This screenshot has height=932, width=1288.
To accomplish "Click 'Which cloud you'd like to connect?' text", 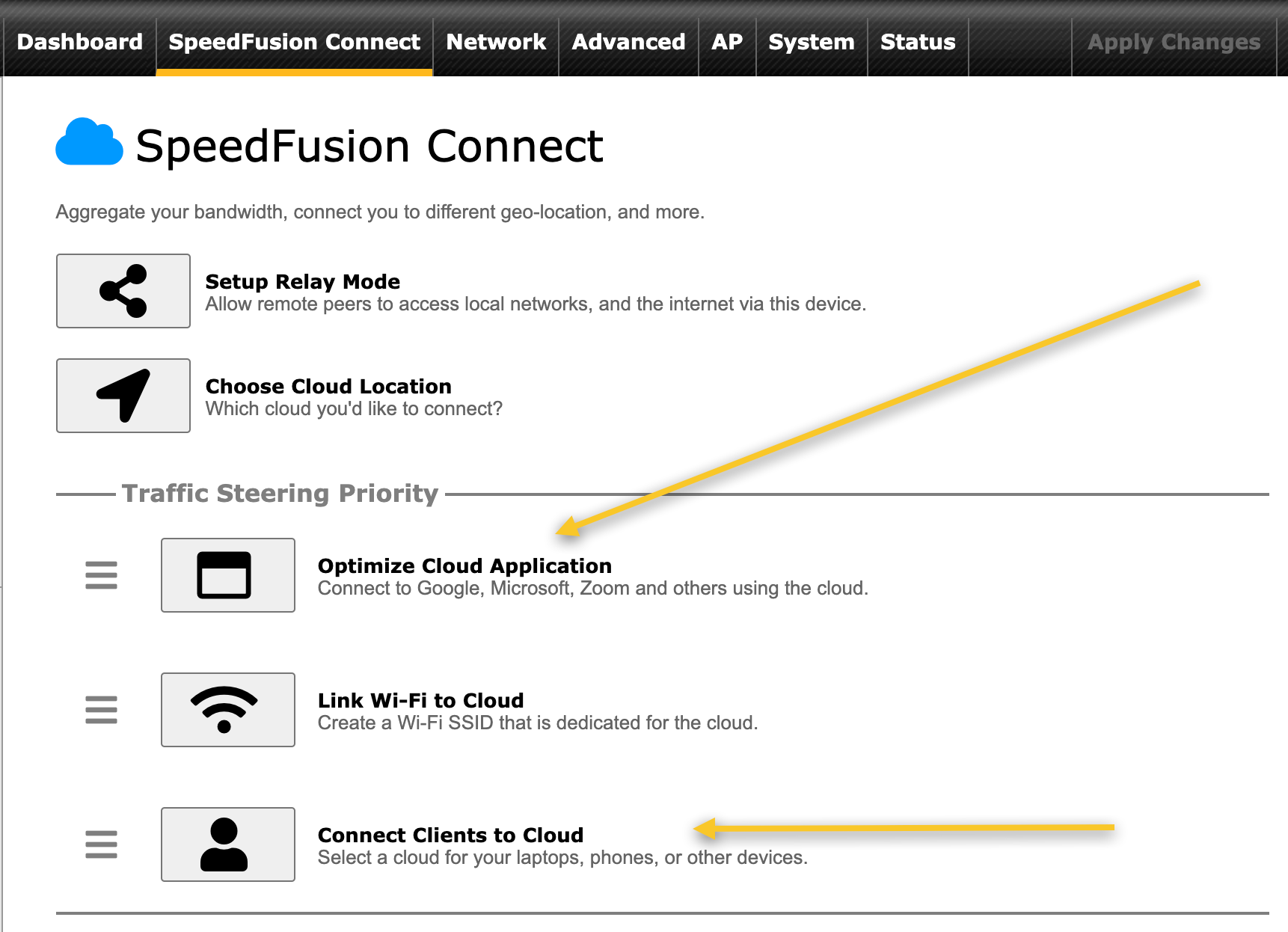I will tap(354, 409).
